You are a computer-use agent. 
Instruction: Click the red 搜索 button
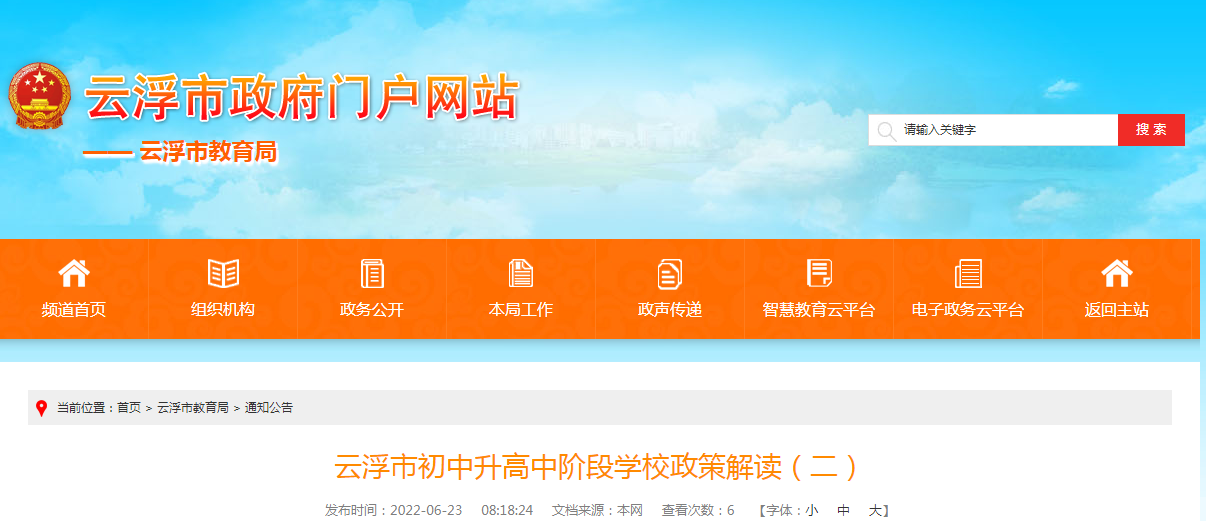point(1151,130)
